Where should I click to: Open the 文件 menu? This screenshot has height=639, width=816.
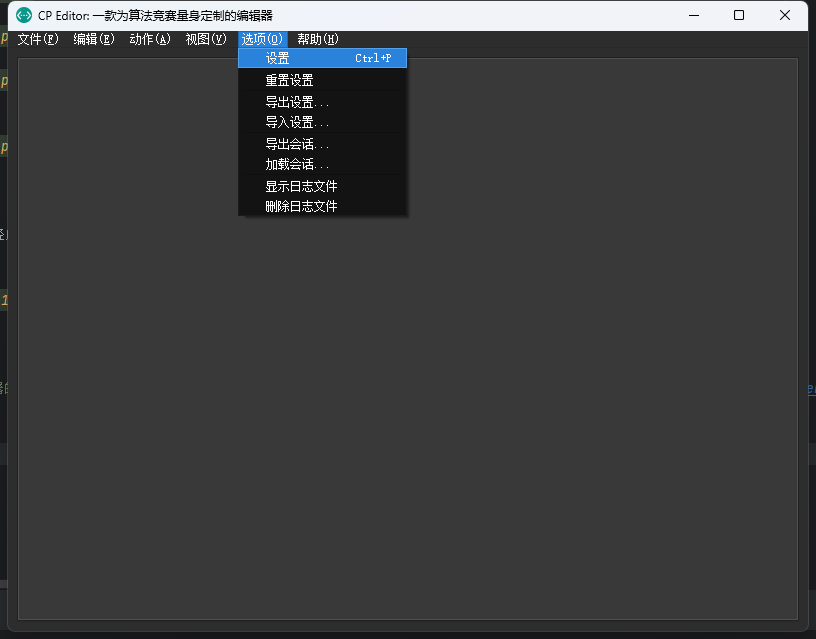click(x=38, y=39)
